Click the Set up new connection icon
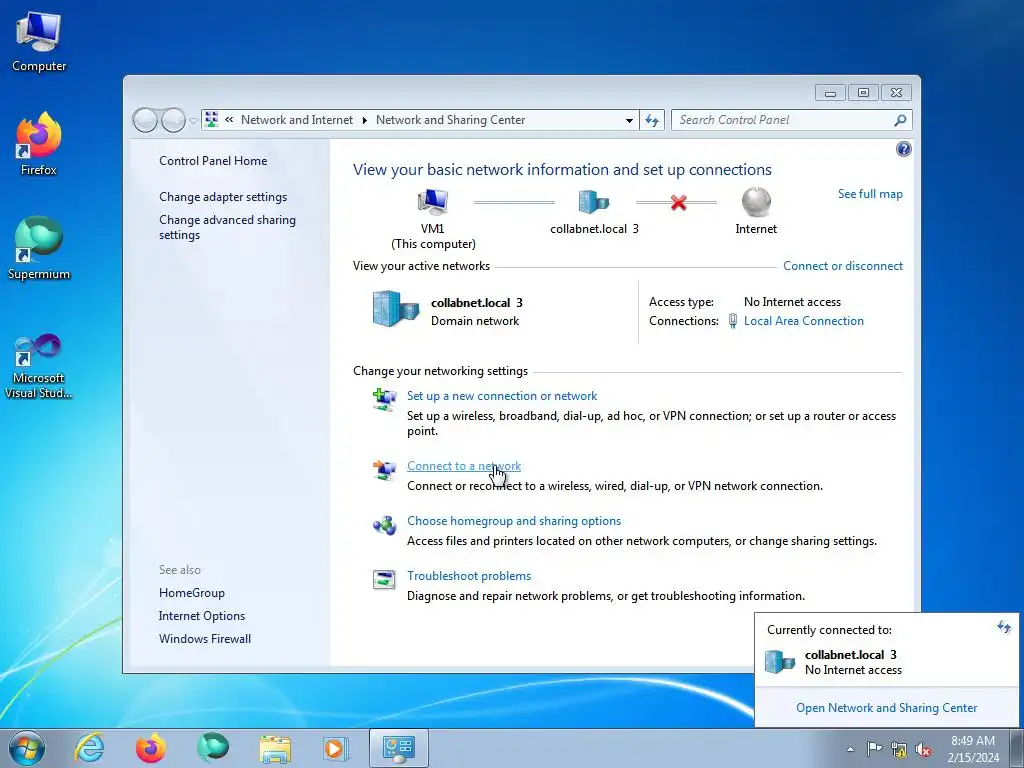1024x768 pixels. 384,398
